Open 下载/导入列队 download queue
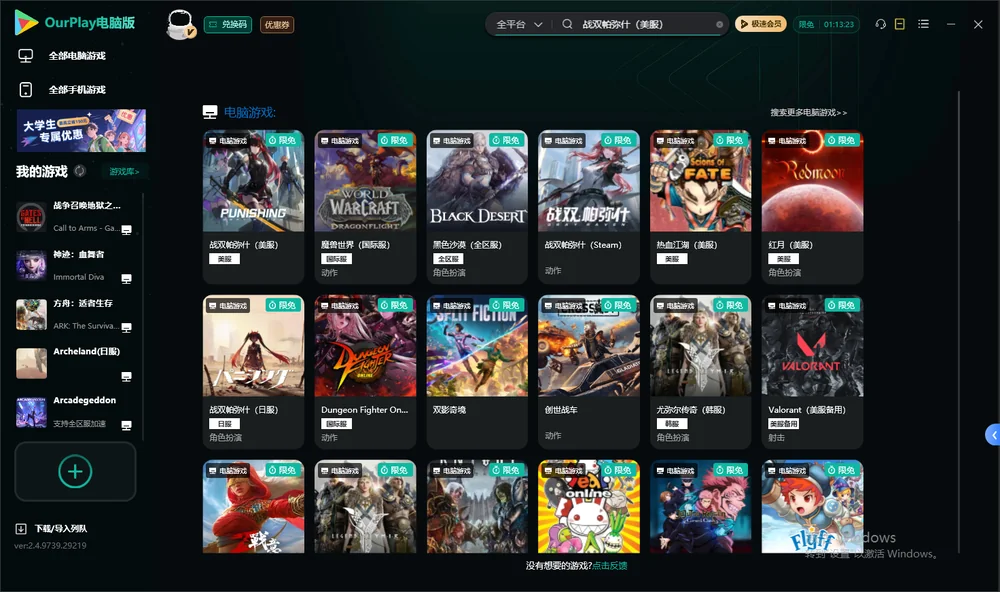This screenshot has height=592, width=1000. coord(52,528)
